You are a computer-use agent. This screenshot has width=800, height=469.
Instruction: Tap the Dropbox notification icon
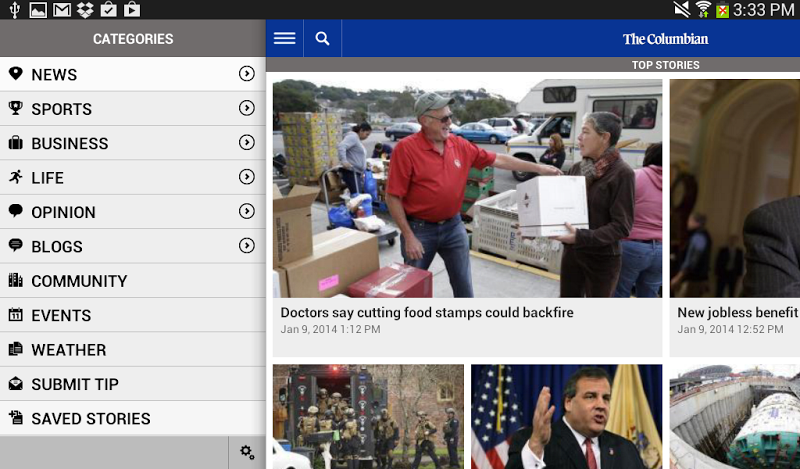coord(85,10)
